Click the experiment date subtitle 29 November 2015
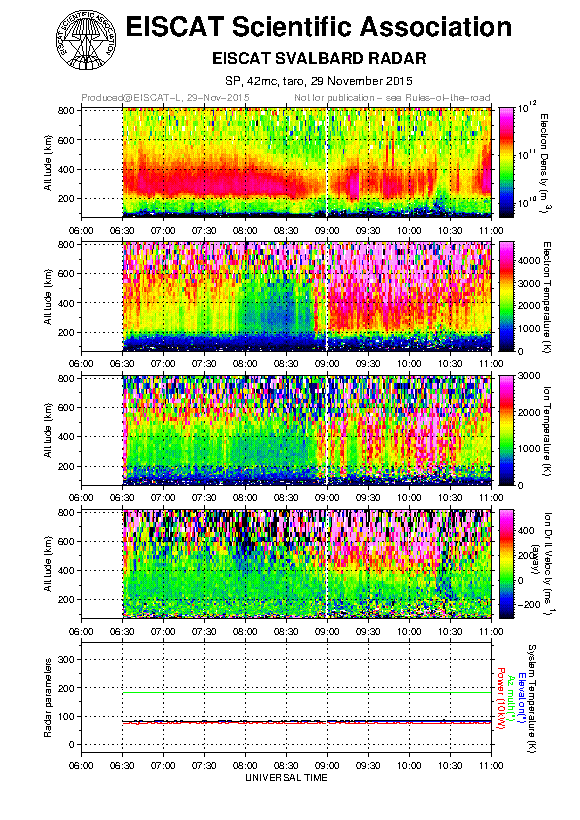This screenshot has width=580, height=820. coord(361,81)
